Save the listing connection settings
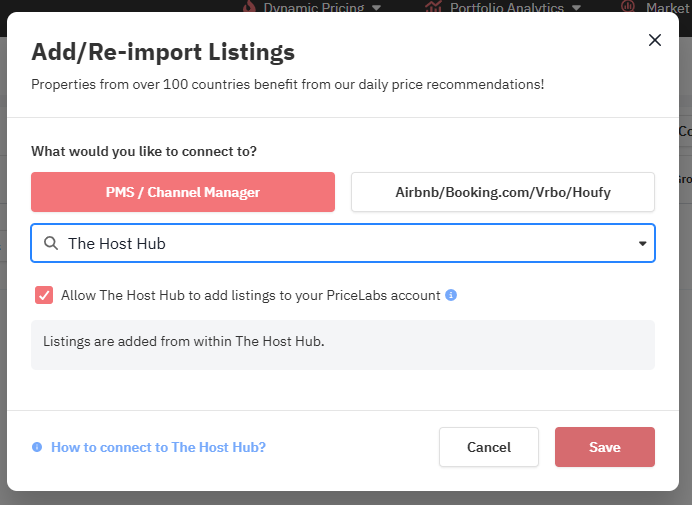 (x=604, y=447)
